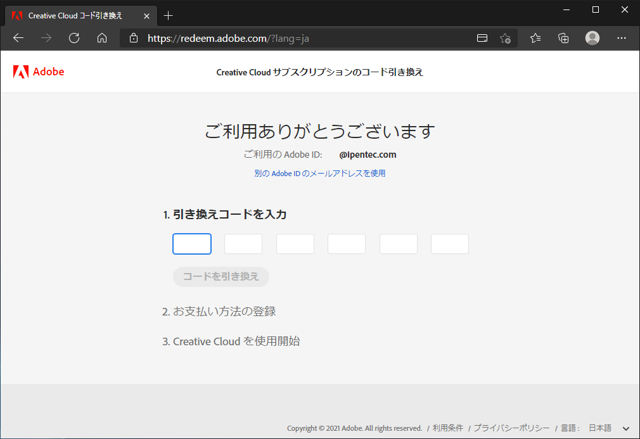
Task: Click step 2 お支払い方法の登録
Action: click(x=219, y=312)
